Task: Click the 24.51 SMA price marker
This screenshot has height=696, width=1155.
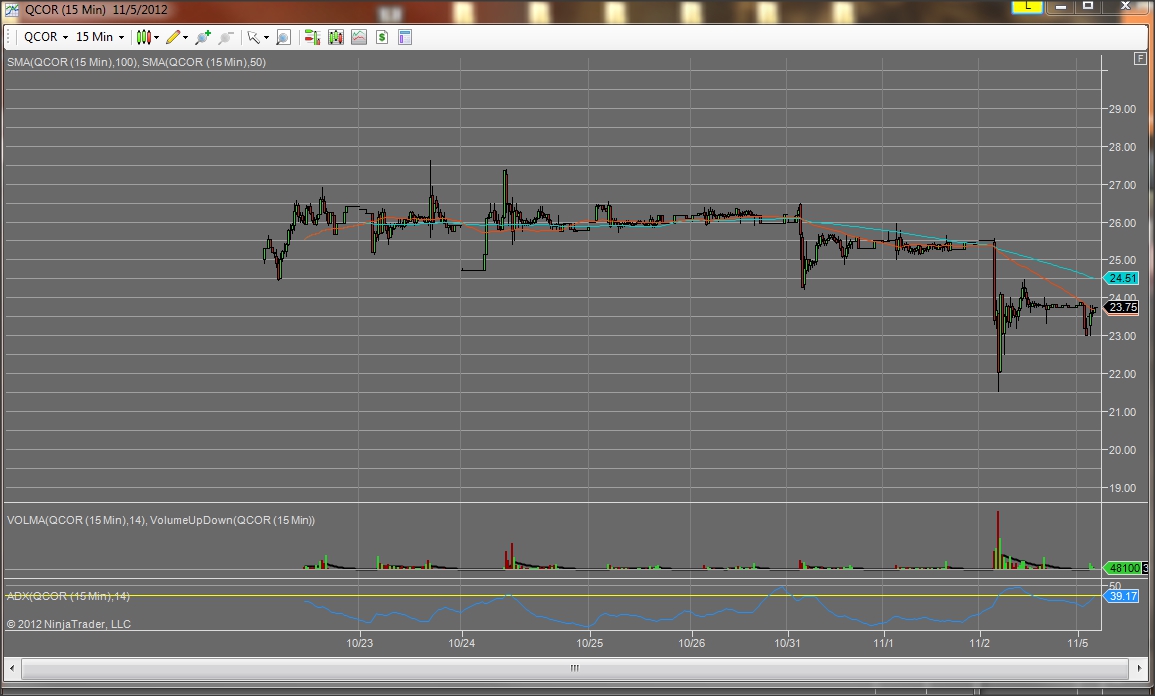Action: click(x=1122, y=278)
